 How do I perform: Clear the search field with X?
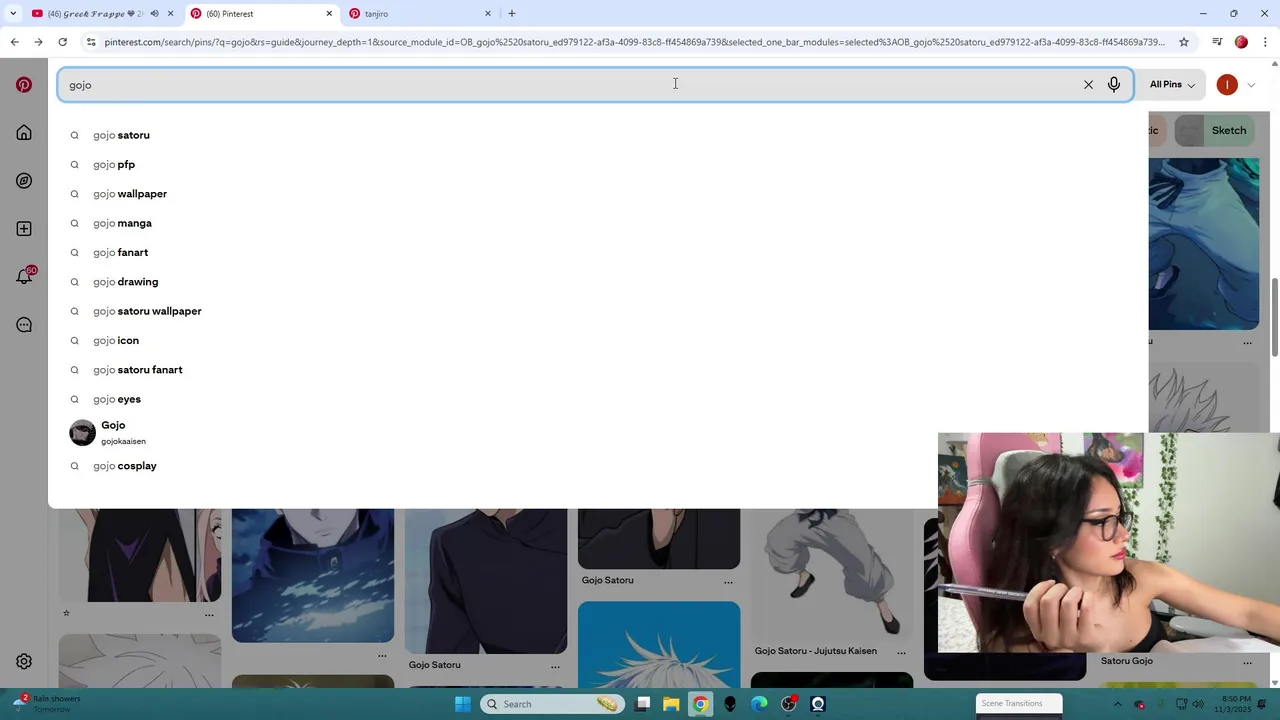click(1088, 85)
